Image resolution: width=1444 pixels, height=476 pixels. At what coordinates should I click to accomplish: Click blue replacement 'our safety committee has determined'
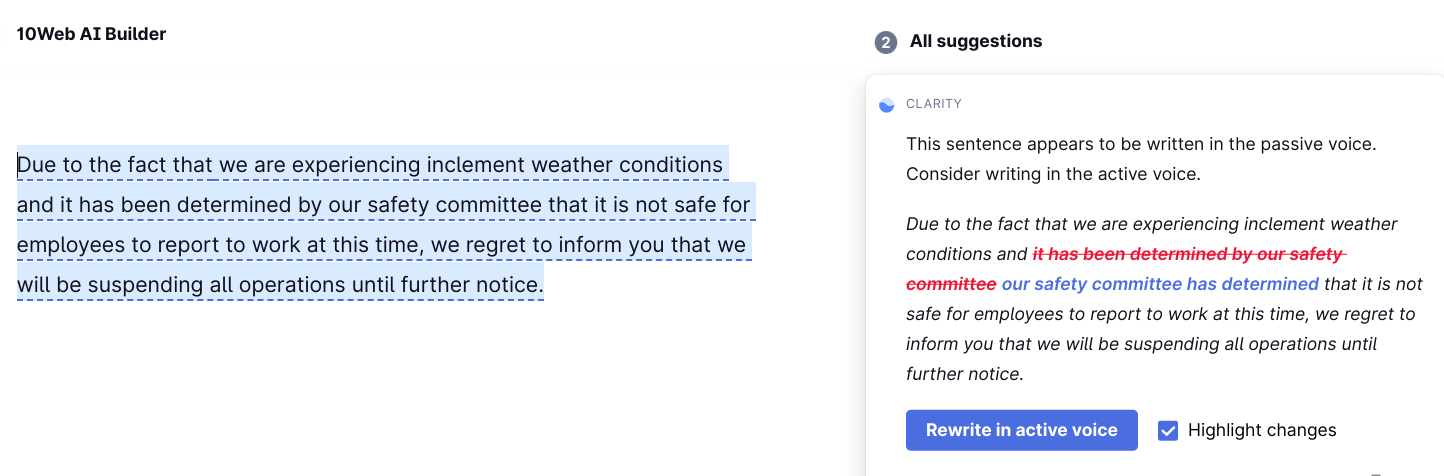(x=1160, y=284)
